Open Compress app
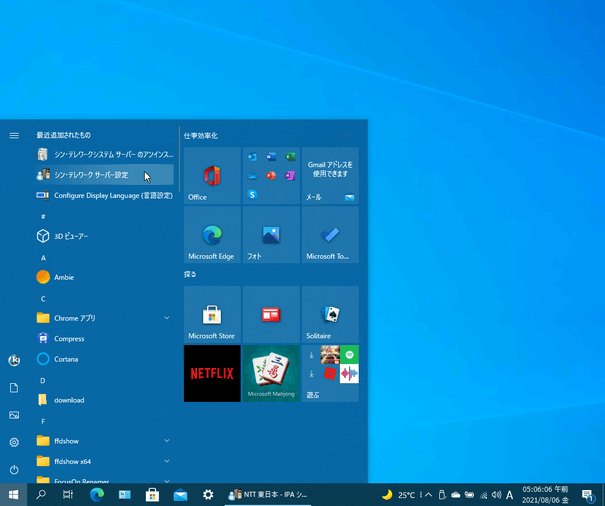The image size is (605, 506). pyautogui.click(x=104, y=338)
